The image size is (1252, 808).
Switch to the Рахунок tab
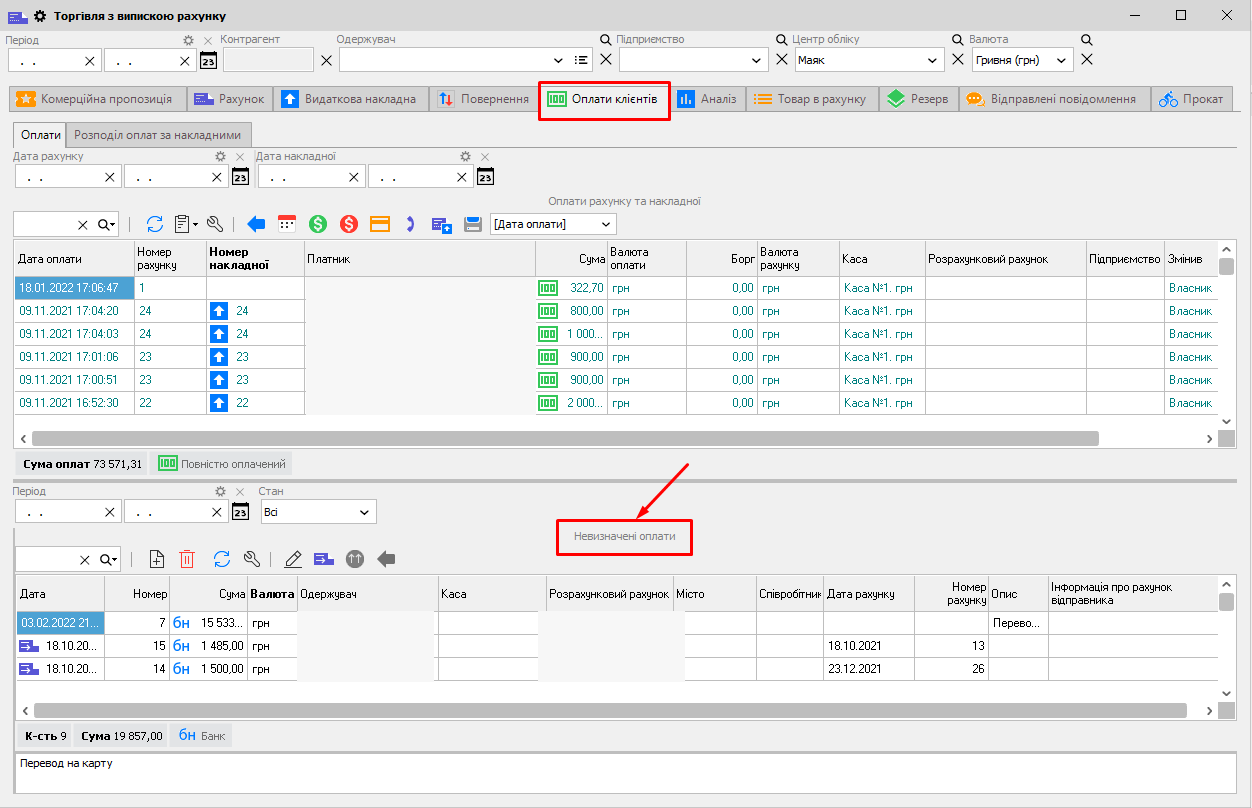click(229, 99)
